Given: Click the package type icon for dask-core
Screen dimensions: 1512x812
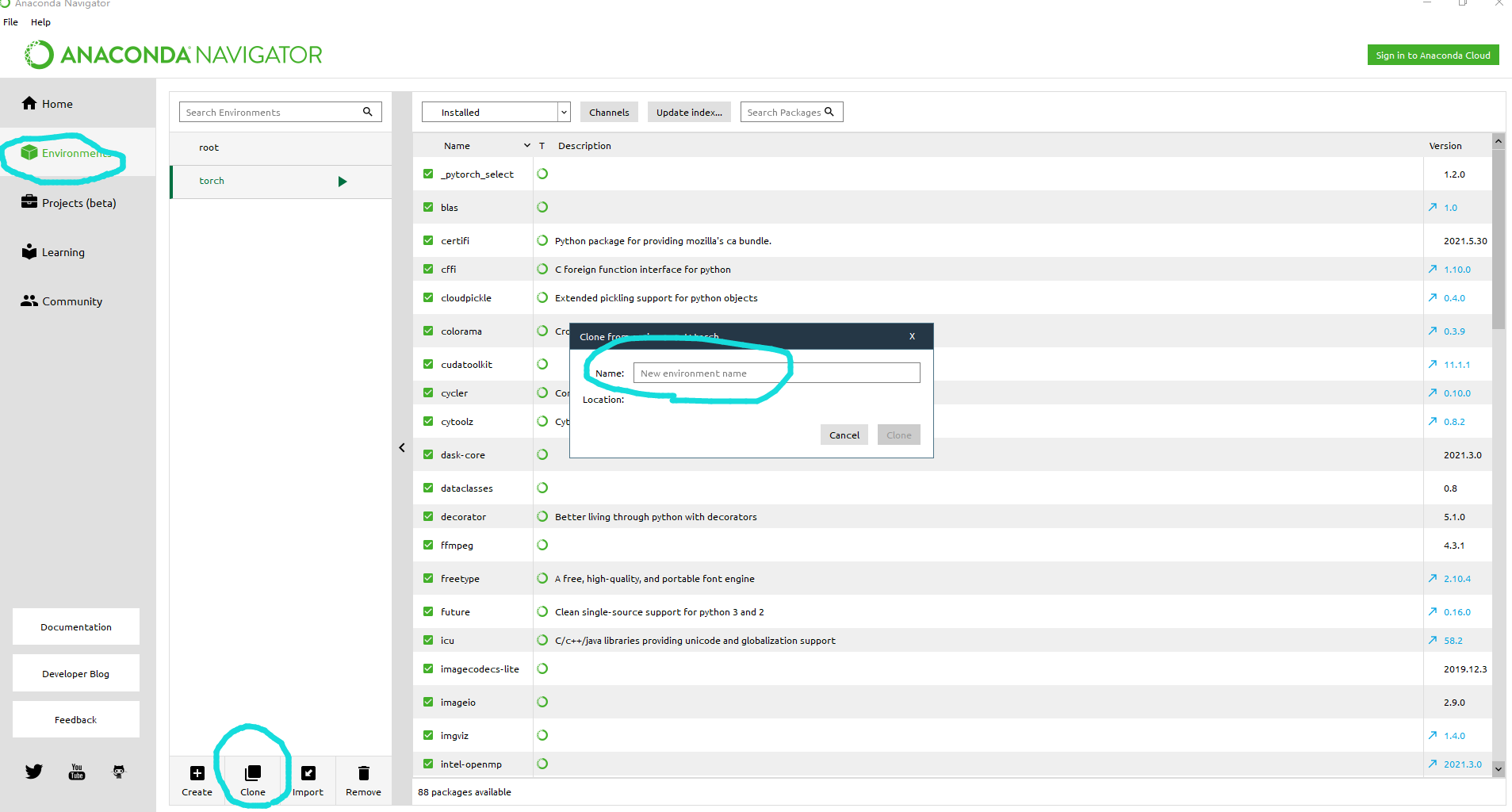Looking at the screenshot, I should [x=542, y=454].
